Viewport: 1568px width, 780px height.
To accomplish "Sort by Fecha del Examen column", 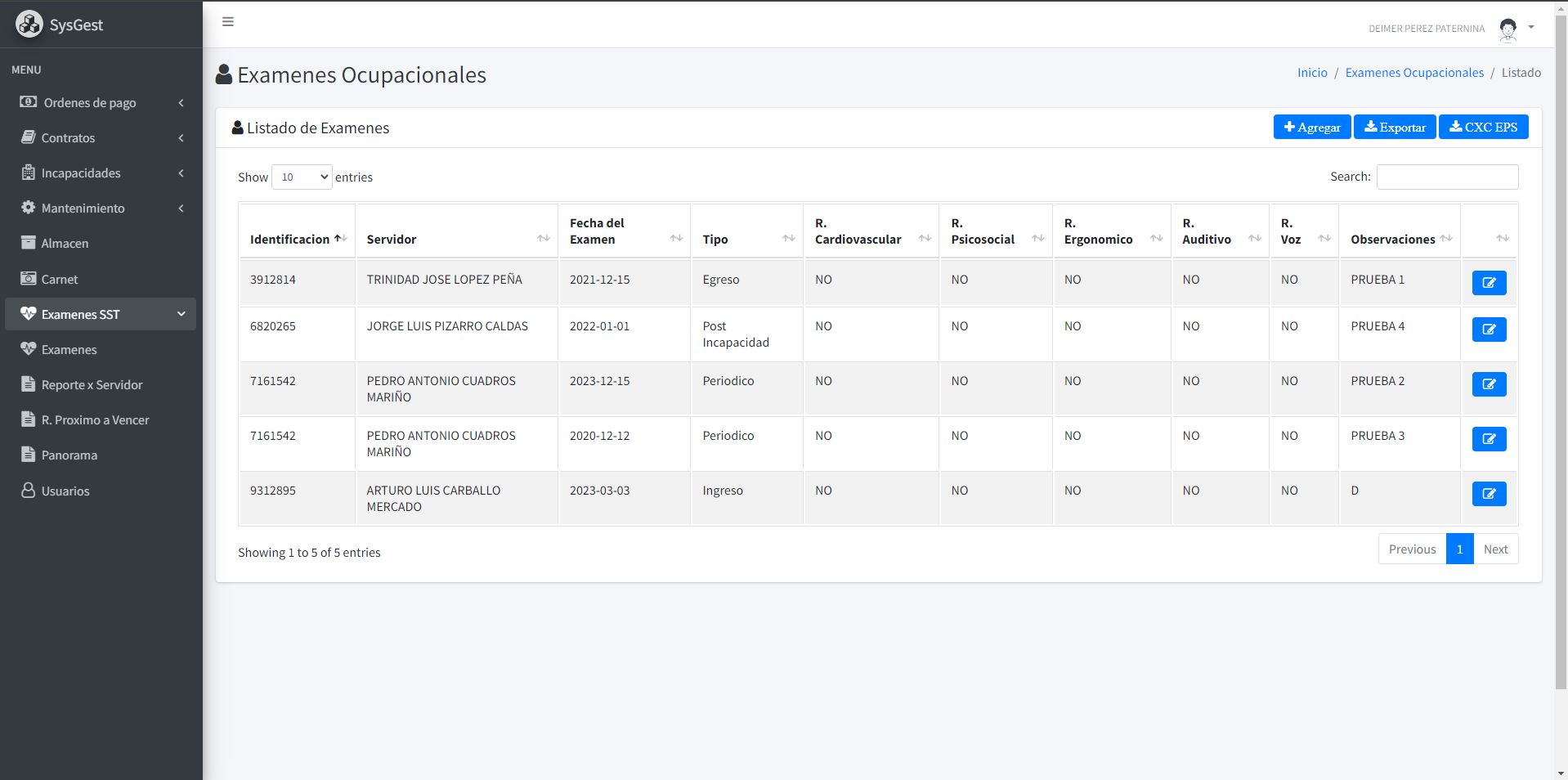I will [625, 231].
